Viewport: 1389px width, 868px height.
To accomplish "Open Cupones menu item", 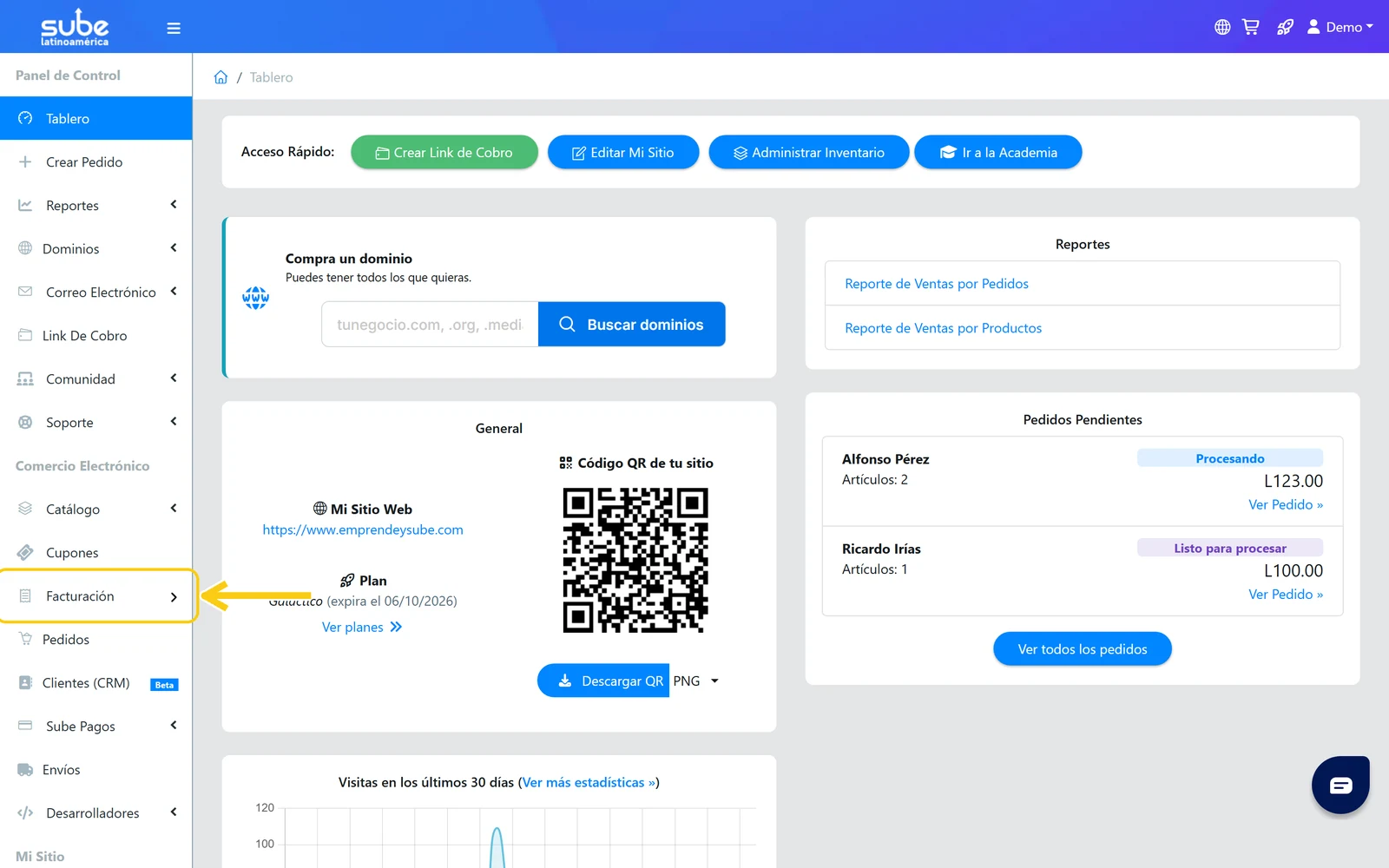I will pos(95,552).
